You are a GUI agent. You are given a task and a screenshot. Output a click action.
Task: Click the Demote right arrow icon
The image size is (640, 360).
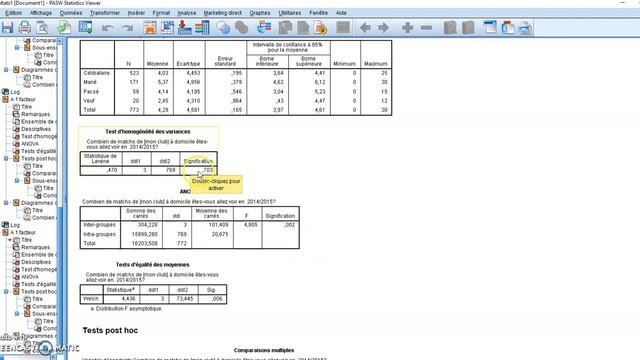click(383, 28)
